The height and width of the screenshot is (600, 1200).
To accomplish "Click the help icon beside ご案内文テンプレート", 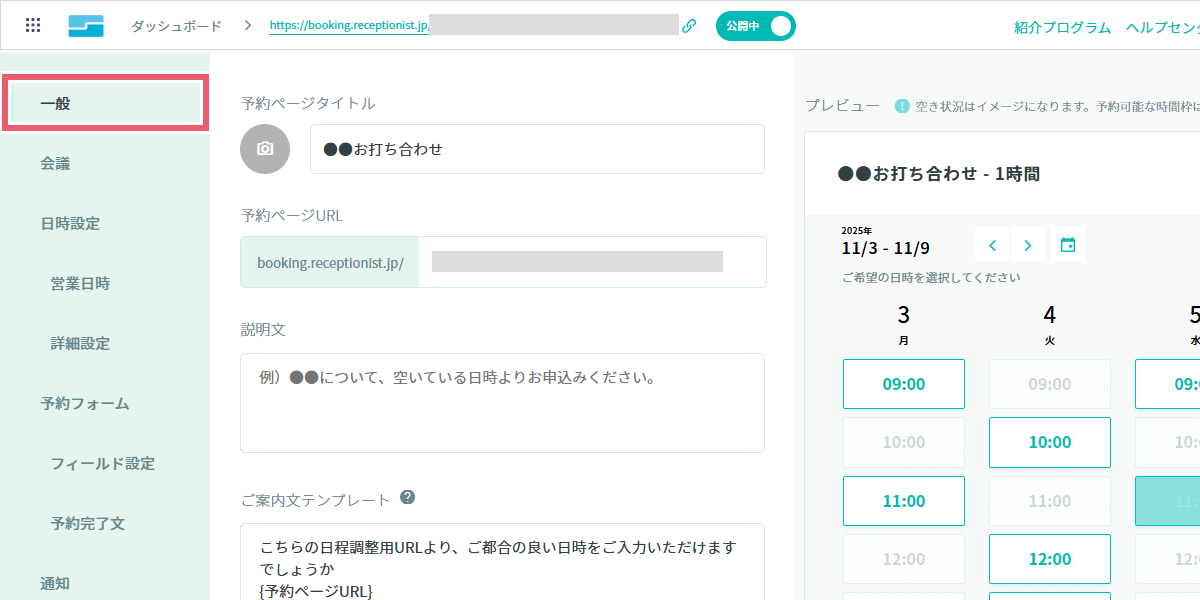I will point(408,495).
